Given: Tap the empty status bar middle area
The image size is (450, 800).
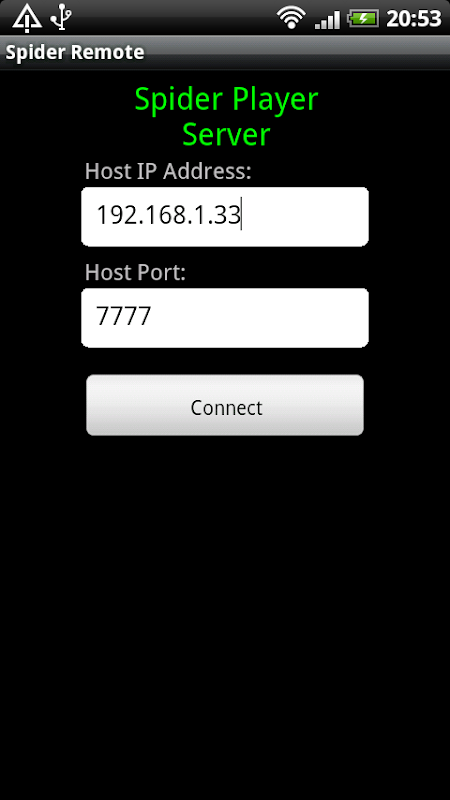Looking at the screenshot, I should click(x=173, y=18).
